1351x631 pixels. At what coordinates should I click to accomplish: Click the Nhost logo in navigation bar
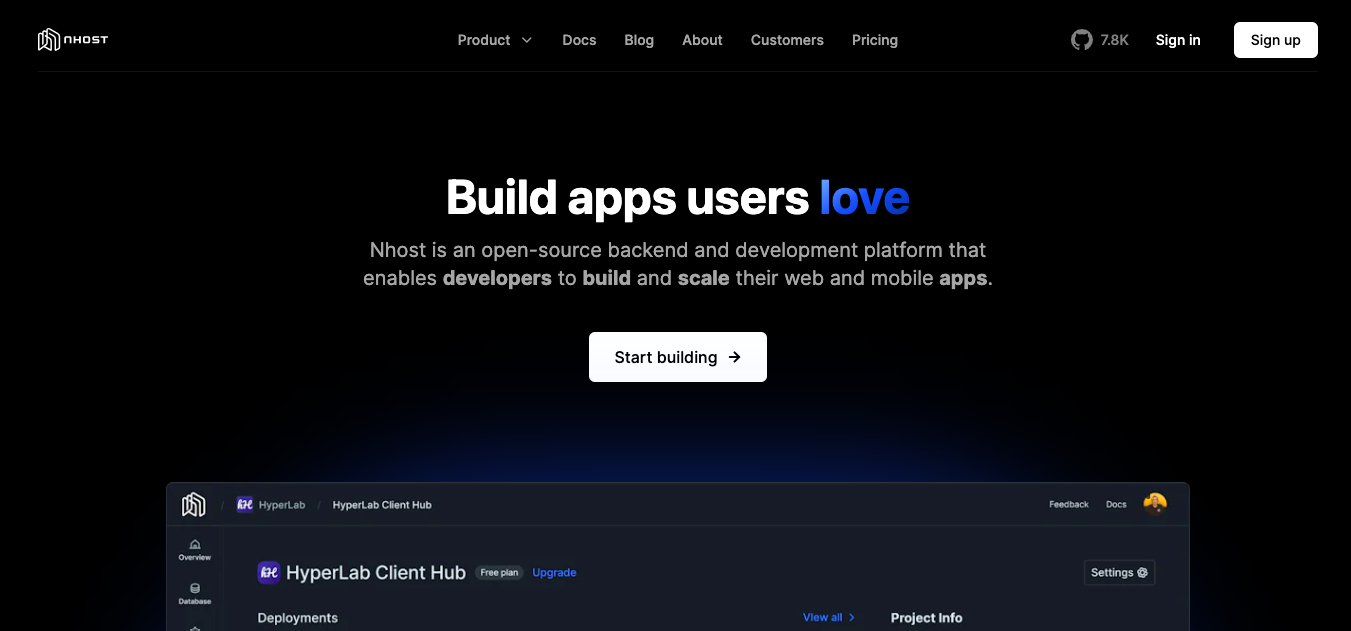pos(72,39)
